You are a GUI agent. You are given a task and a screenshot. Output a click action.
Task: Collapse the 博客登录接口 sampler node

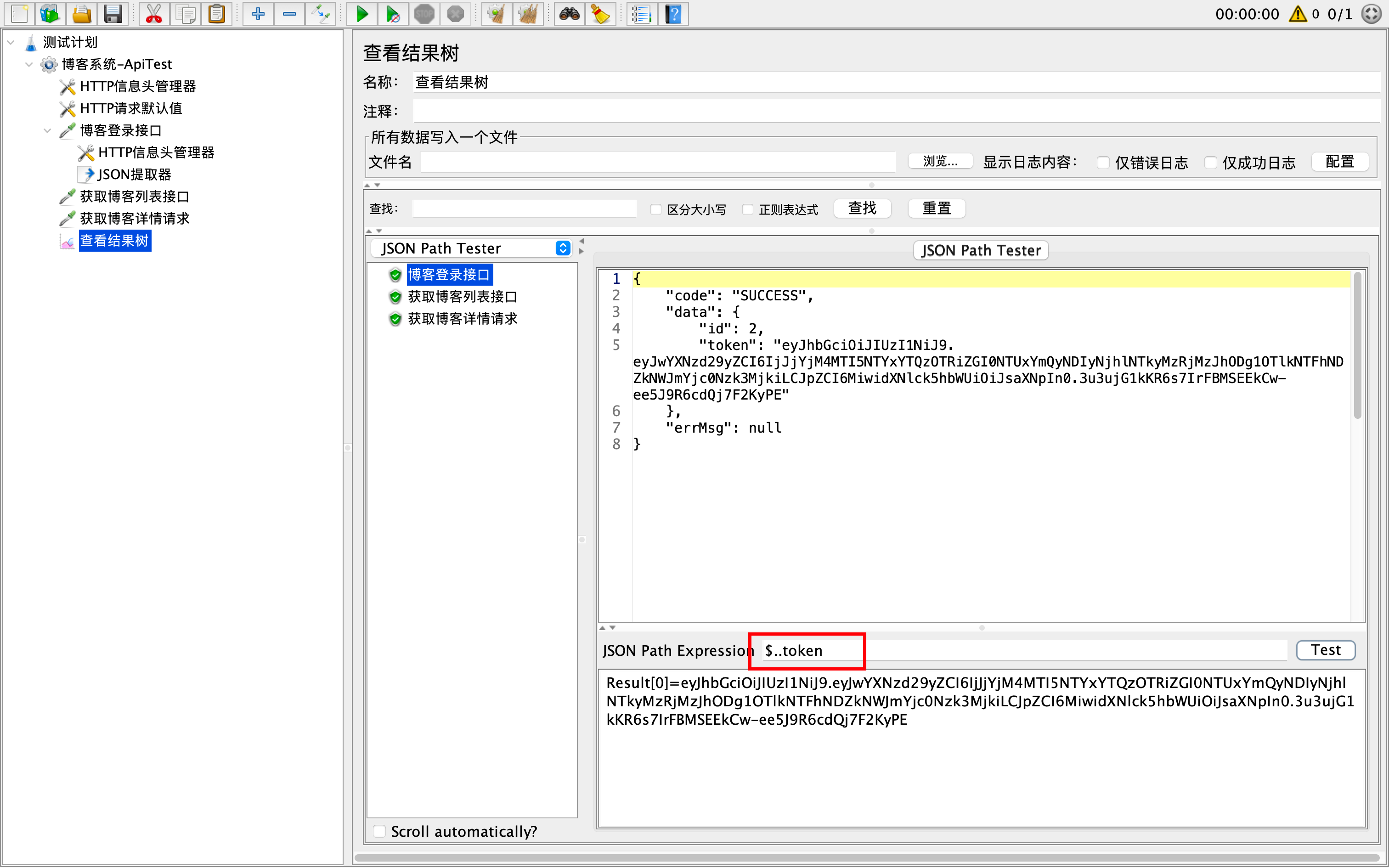(47, 130)
